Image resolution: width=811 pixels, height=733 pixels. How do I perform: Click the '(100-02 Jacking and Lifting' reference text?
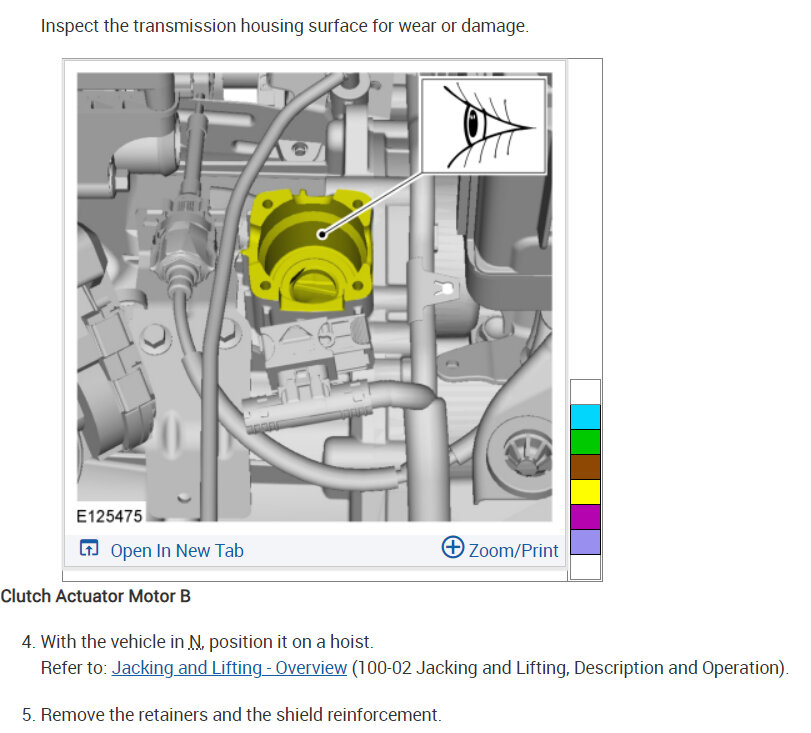pos(459,668)
